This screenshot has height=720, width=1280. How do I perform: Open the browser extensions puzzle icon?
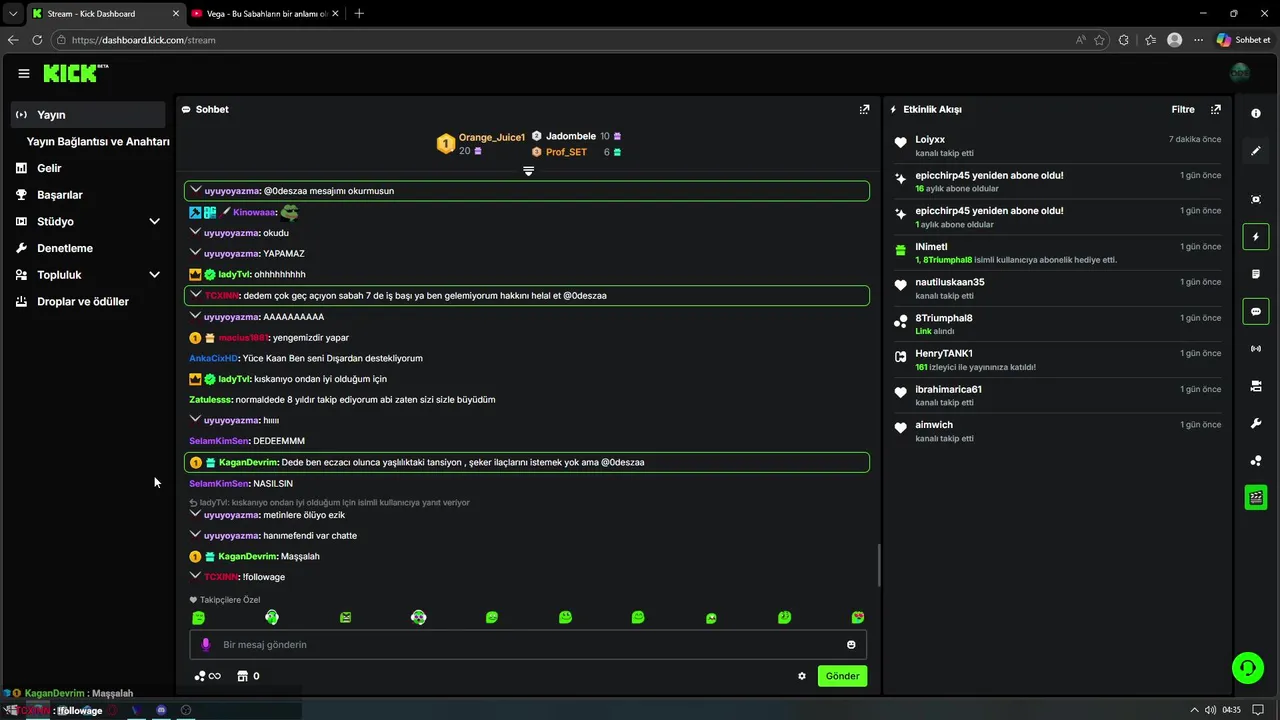[1124, 40]
